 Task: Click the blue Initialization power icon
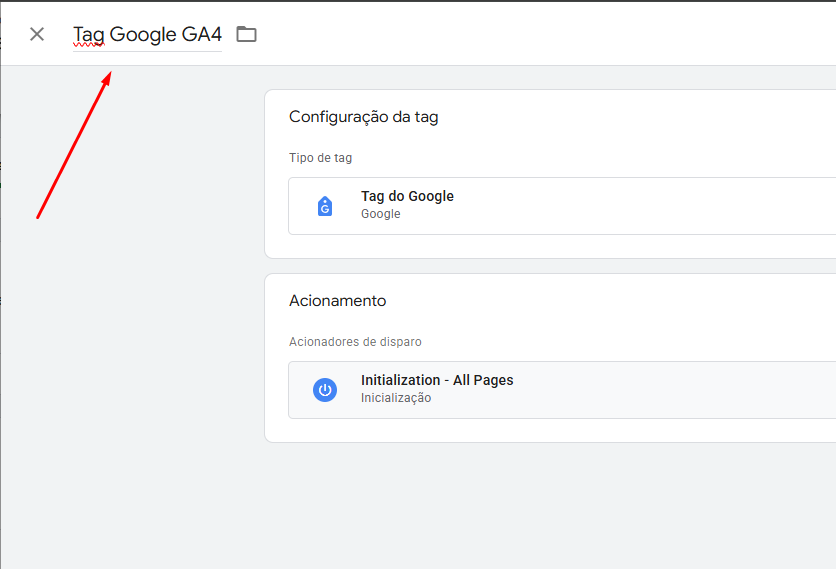point(325,390)
